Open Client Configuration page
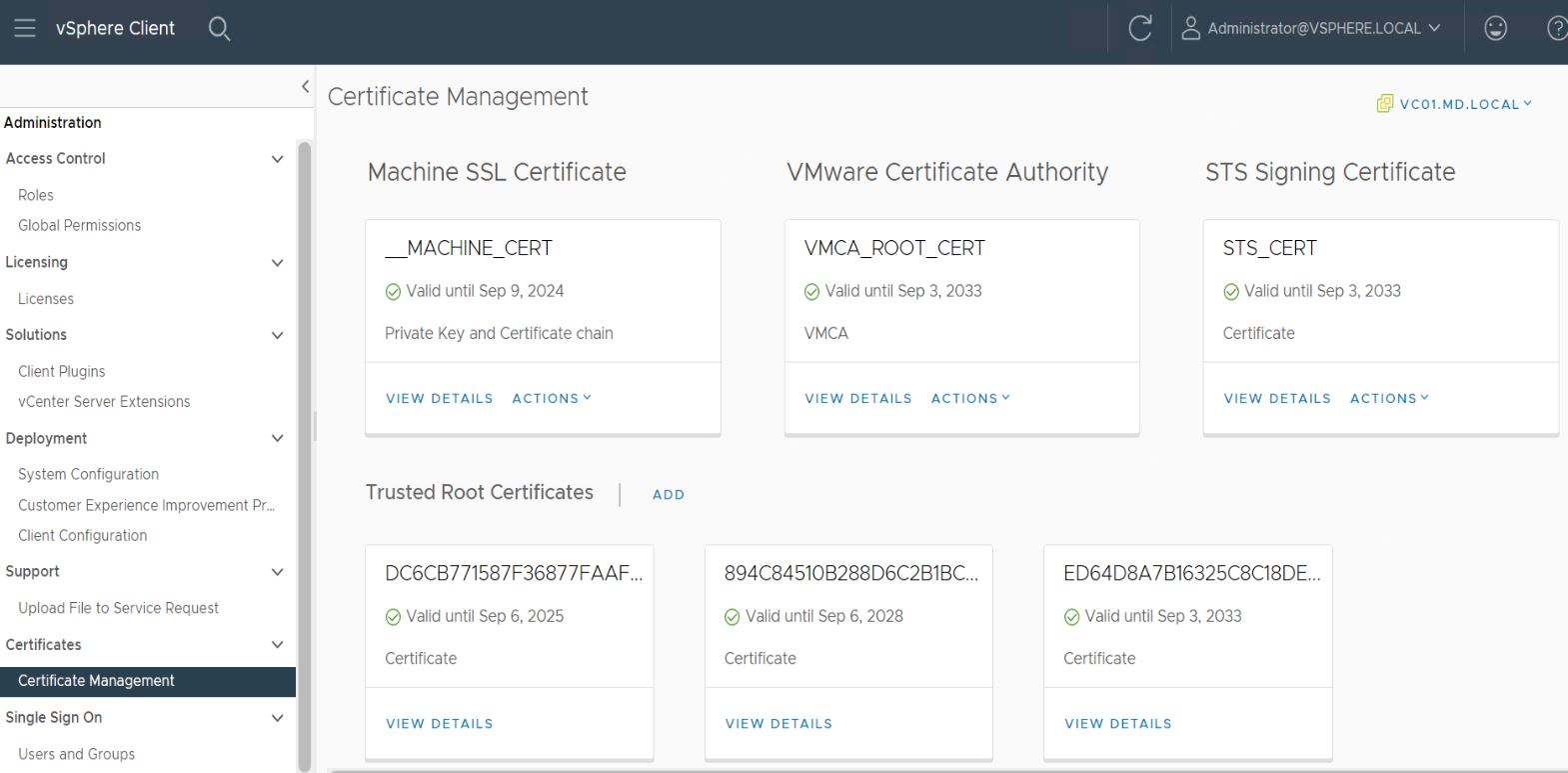This screenshot has width=1568, height=773. (x=82, y=535)
